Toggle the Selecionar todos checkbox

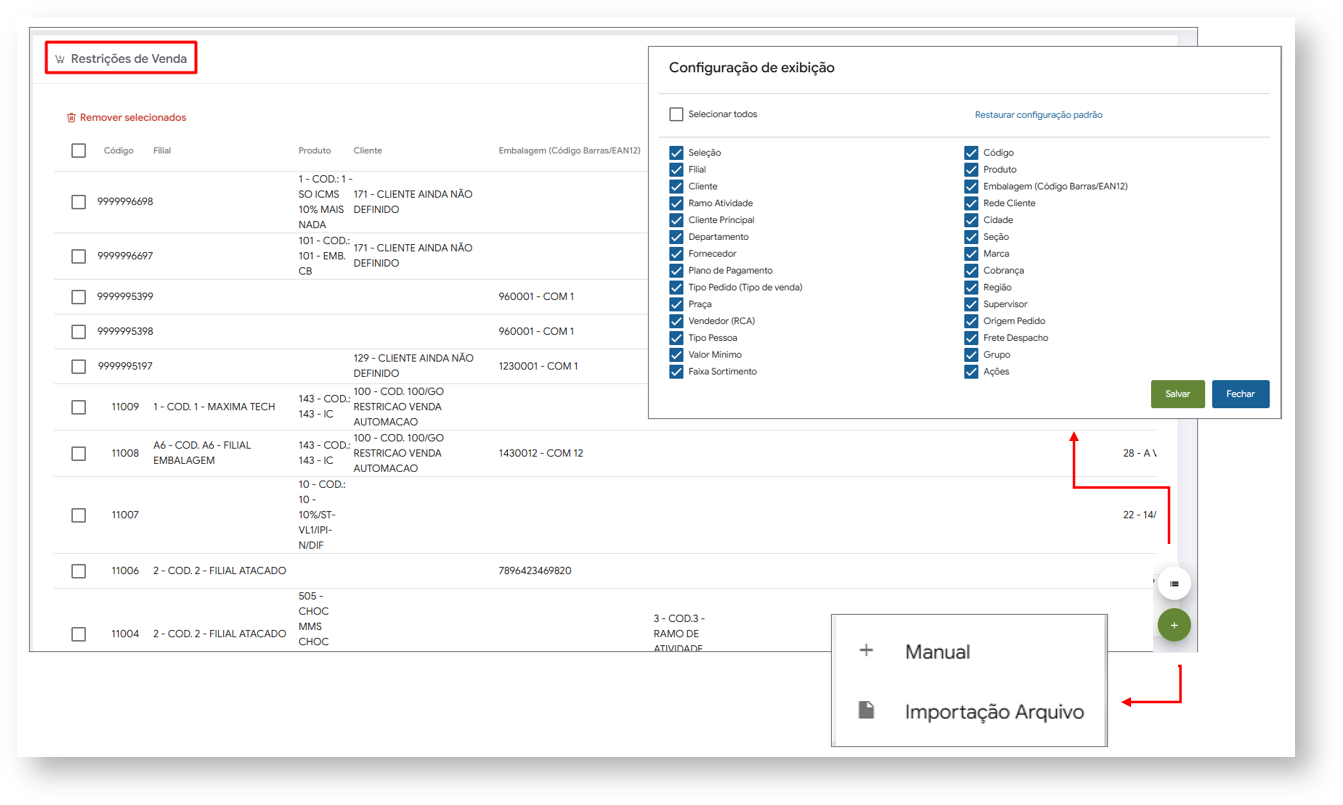tap(676, 115)
